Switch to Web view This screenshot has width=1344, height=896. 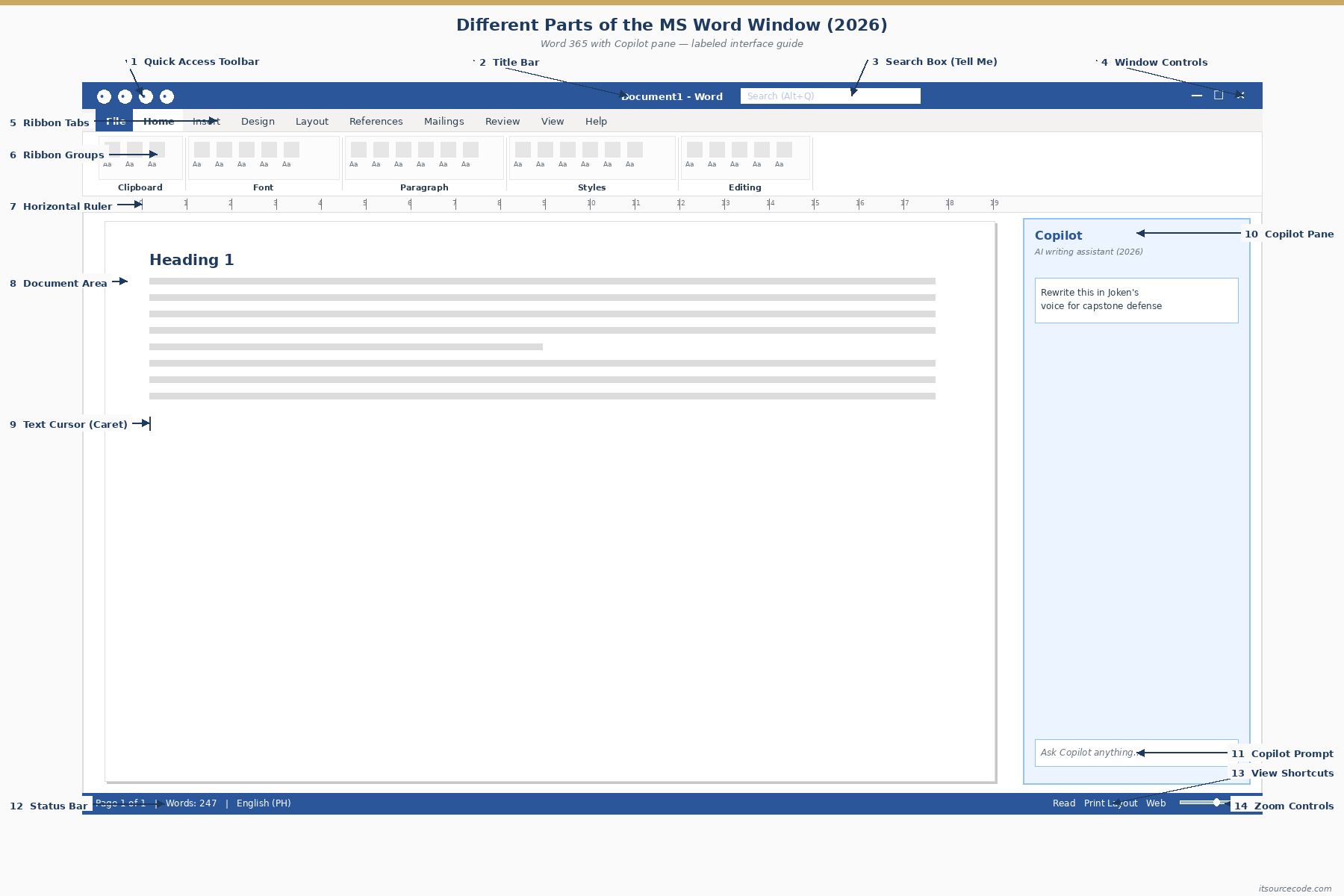click(x=1156, y=803)
